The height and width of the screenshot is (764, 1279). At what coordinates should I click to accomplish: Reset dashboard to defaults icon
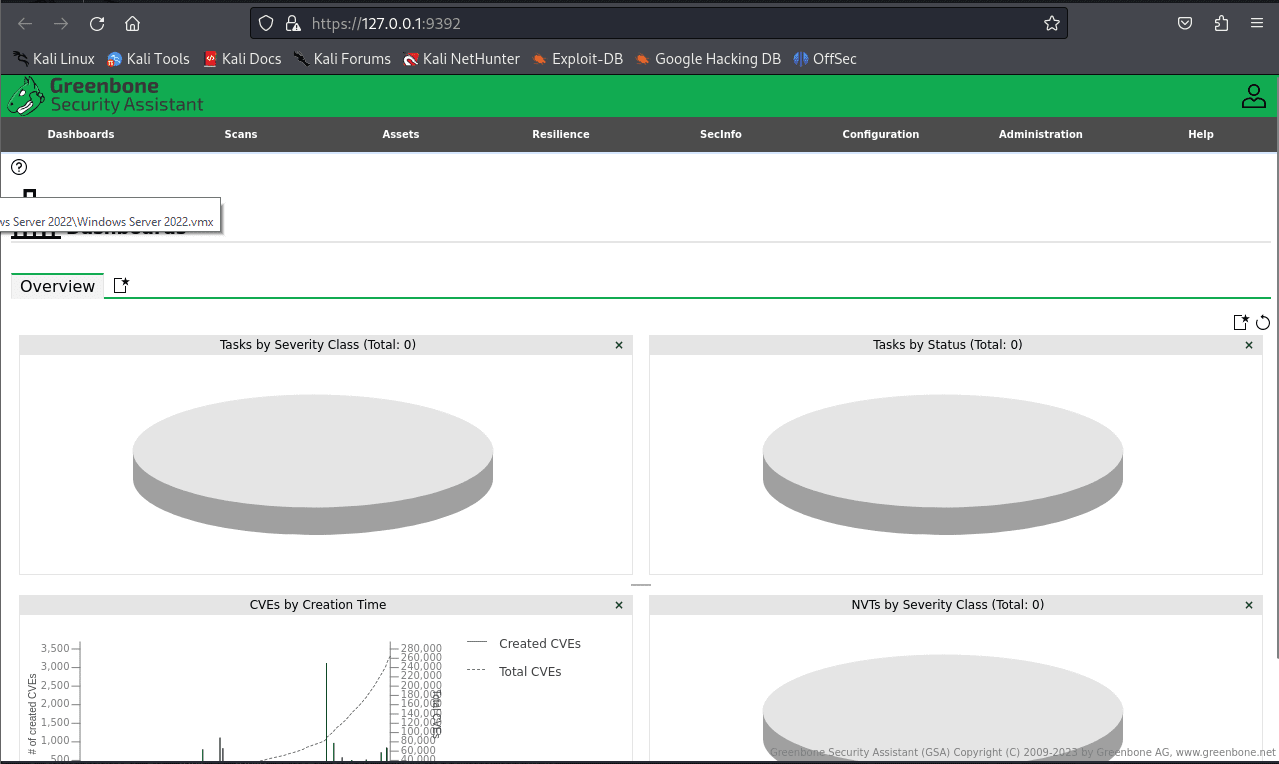[1263, 322]
